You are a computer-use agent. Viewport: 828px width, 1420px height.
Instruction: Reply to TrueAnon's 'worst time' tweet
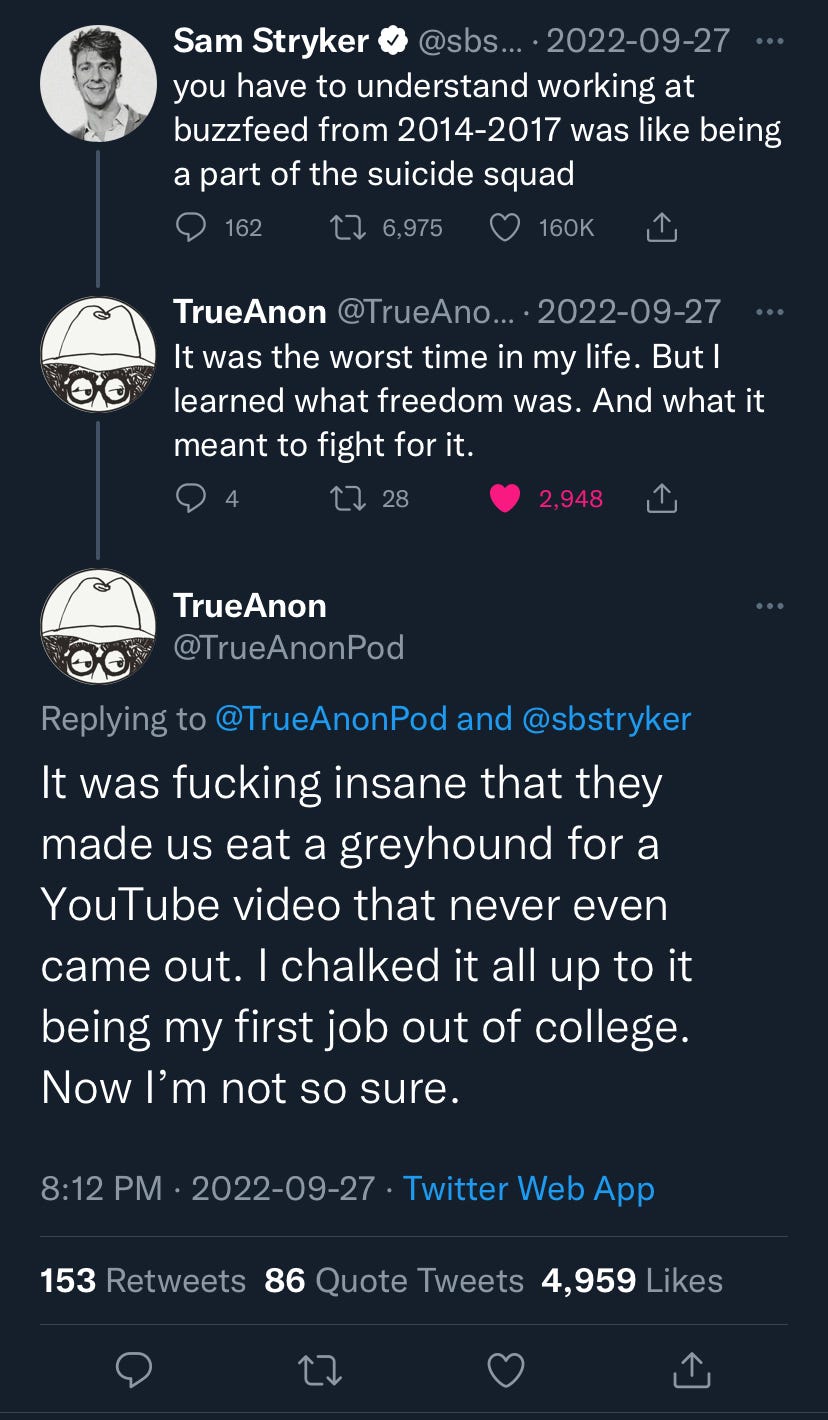[x=190, y=498]
